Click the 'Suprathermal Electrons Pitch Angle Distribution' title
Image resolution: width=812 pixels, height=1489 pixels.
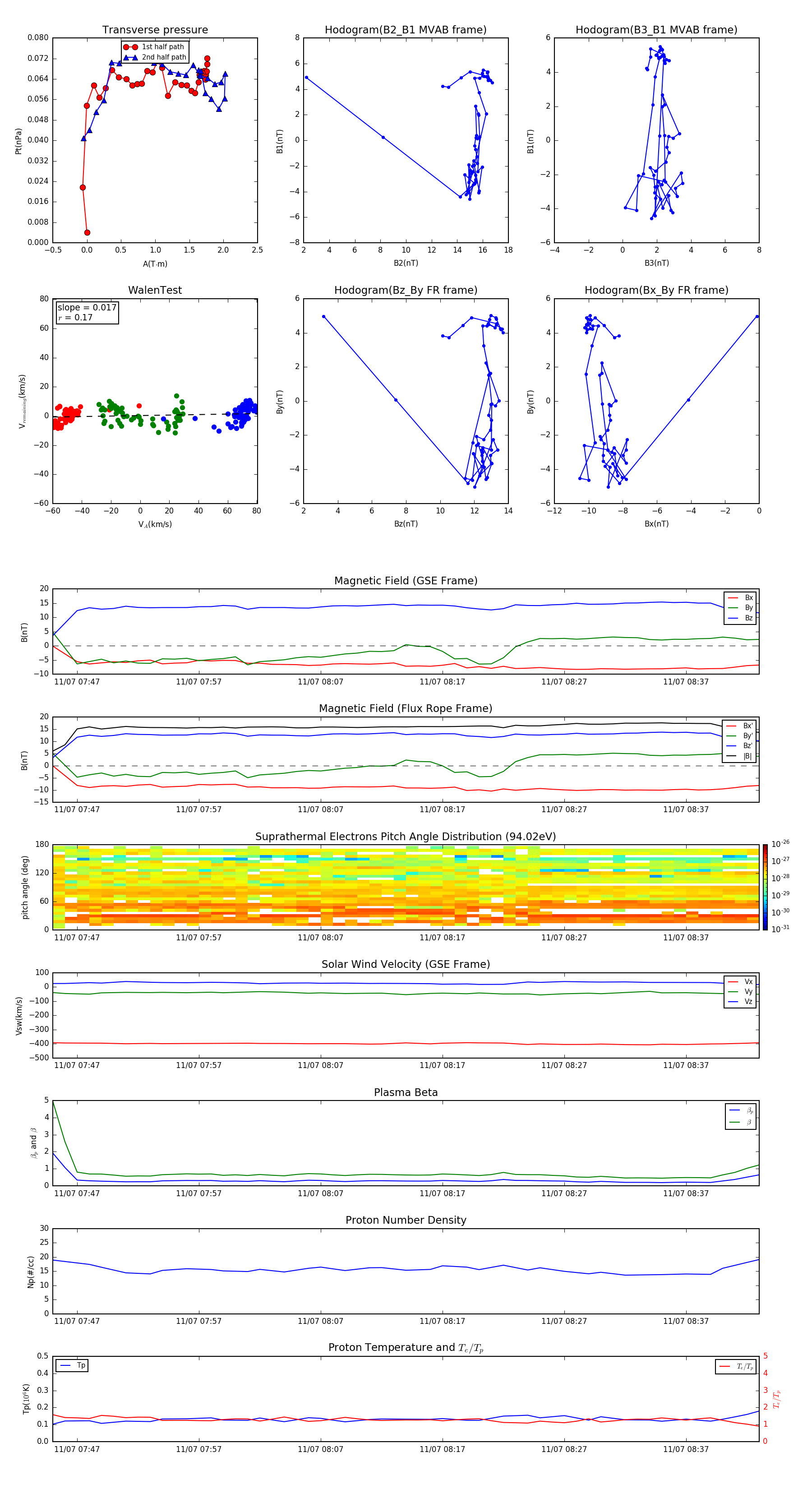406,837
